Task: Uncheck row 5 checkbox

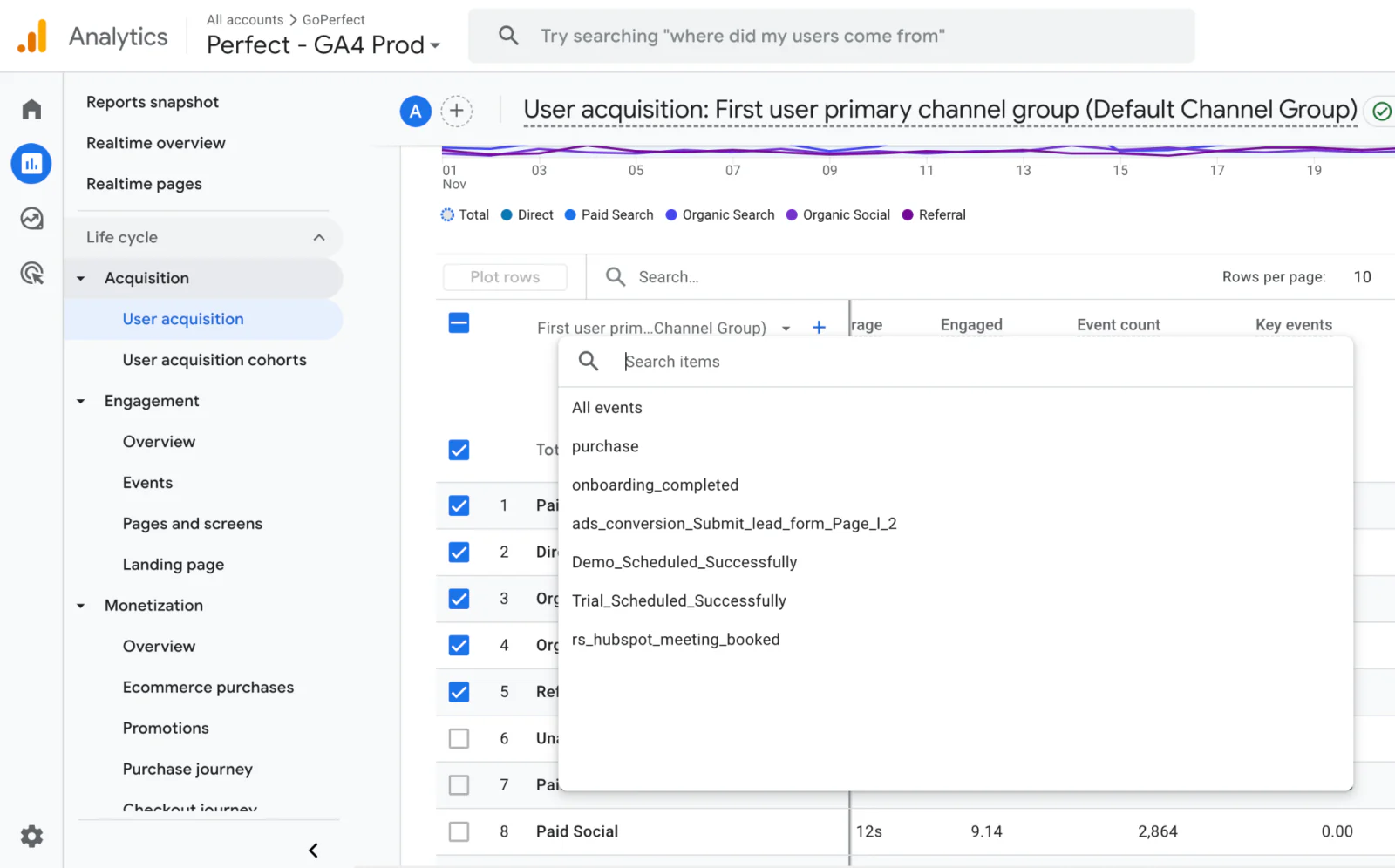Action: click(459, 692)
